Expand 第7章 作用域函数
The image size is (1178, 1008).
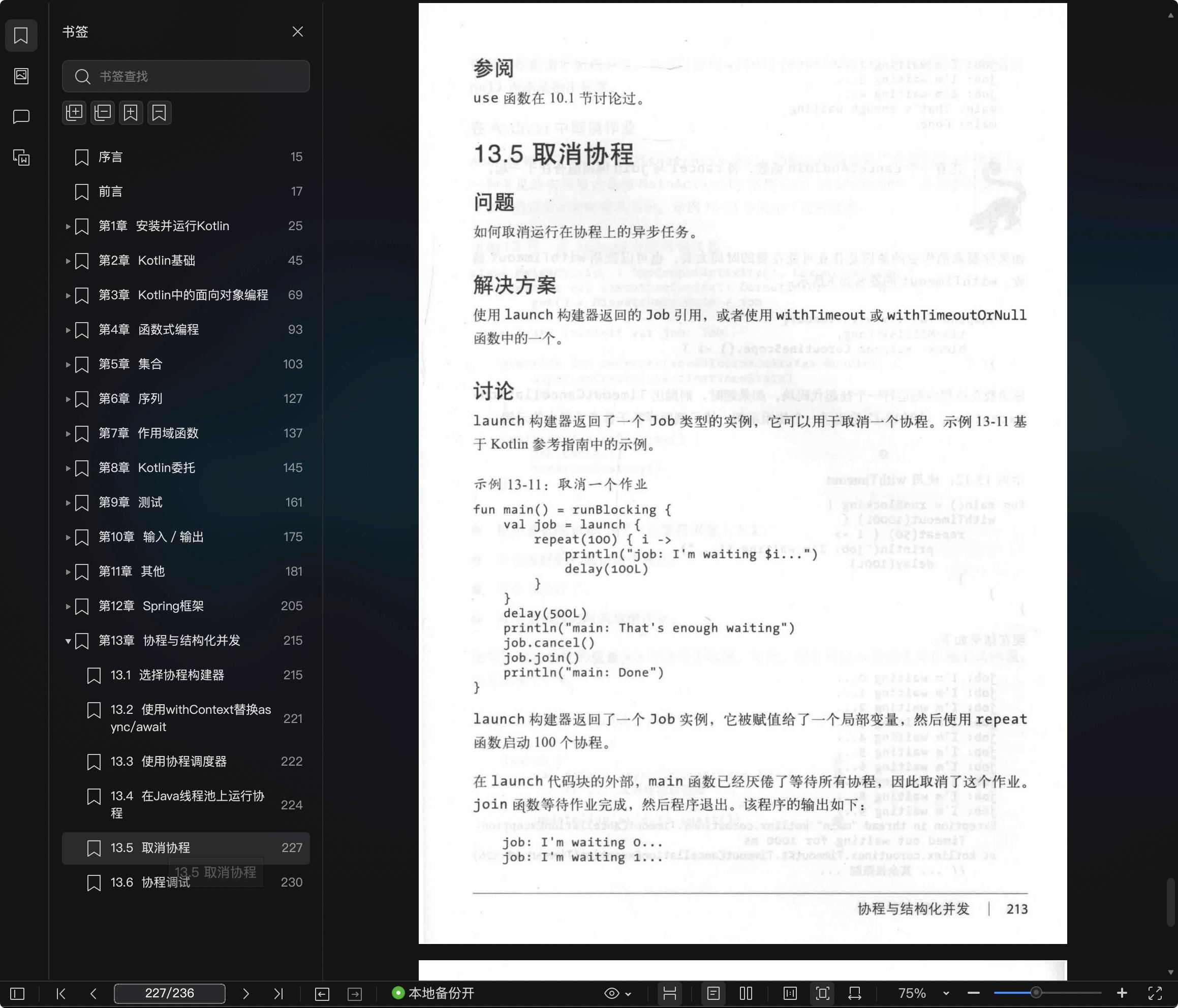68,434
